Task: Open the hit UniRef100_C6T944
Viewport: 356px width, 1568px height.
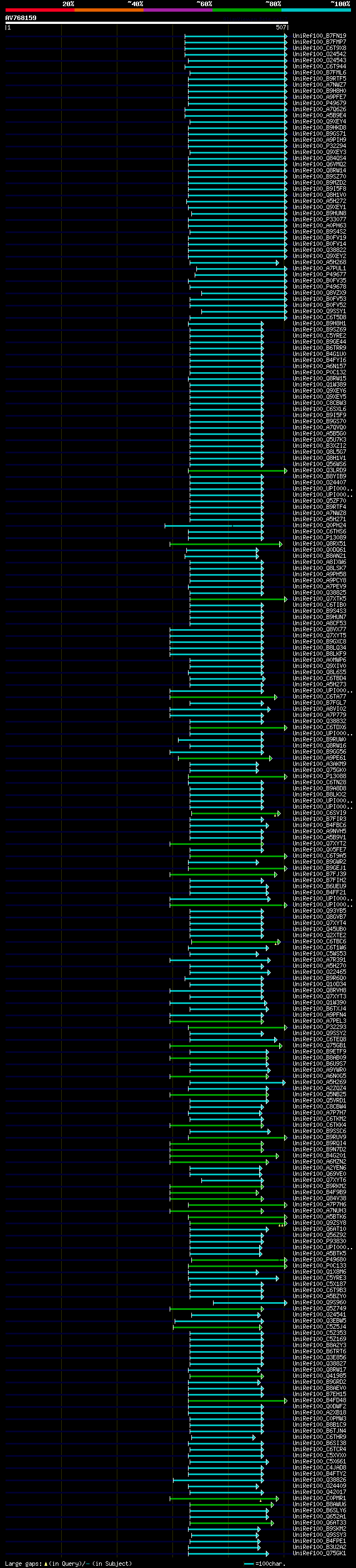Action: (x=319, y=66)
